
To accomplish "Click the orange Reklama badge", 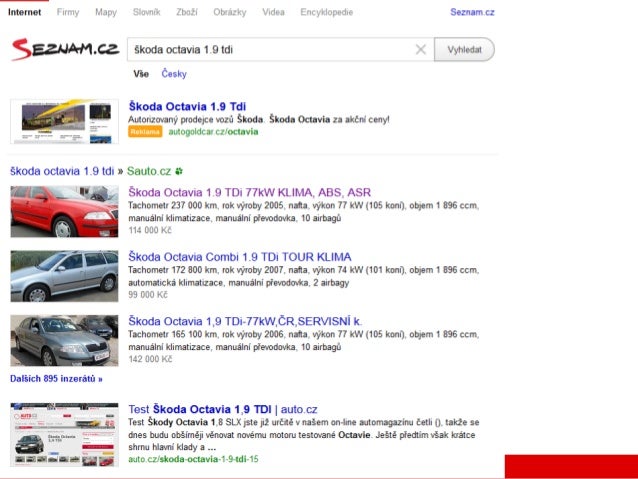I will click(145, 132).
